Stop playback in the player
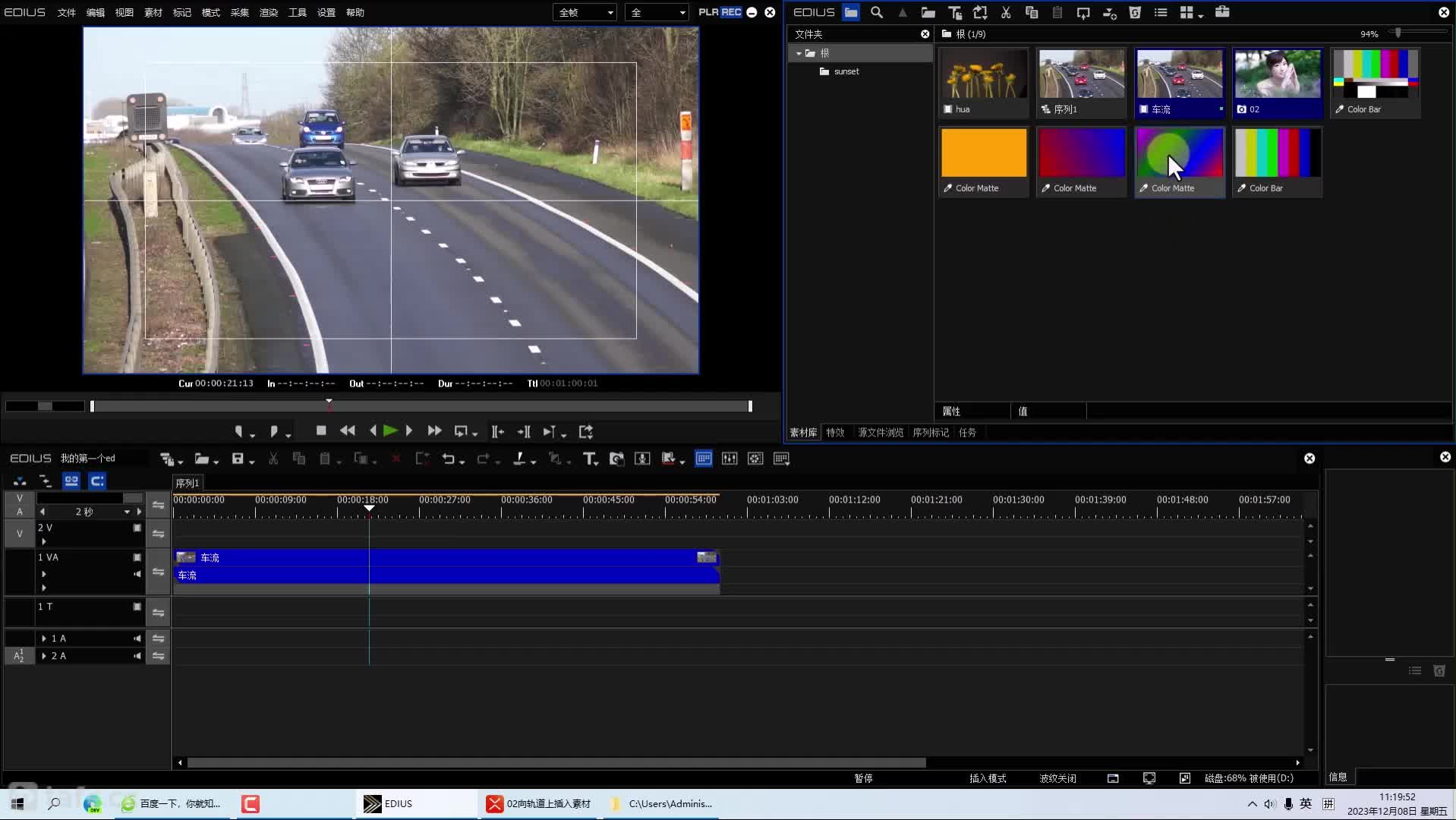The image size is (1456, 820). click(321, 431)
